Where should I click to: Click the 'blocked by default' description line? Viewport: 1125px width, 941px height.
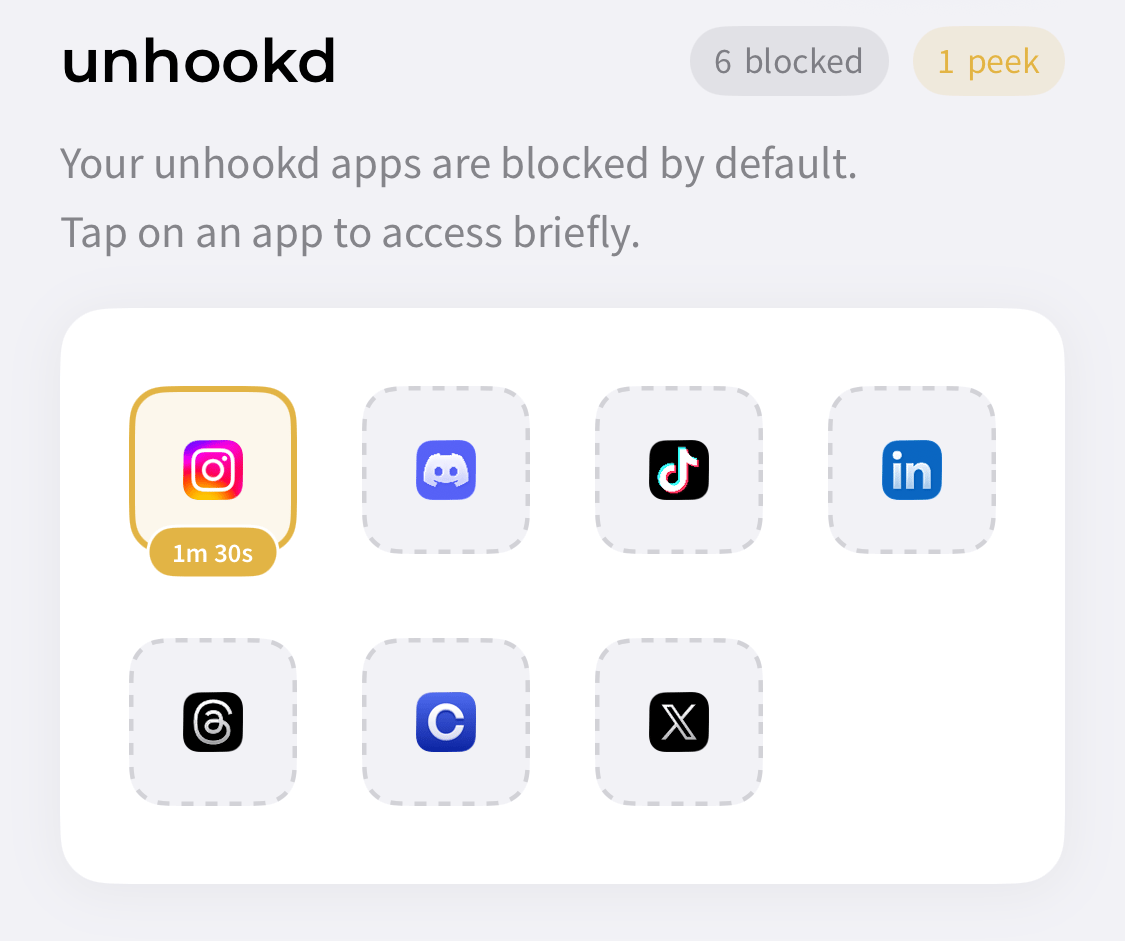click(x=458, y=164)
